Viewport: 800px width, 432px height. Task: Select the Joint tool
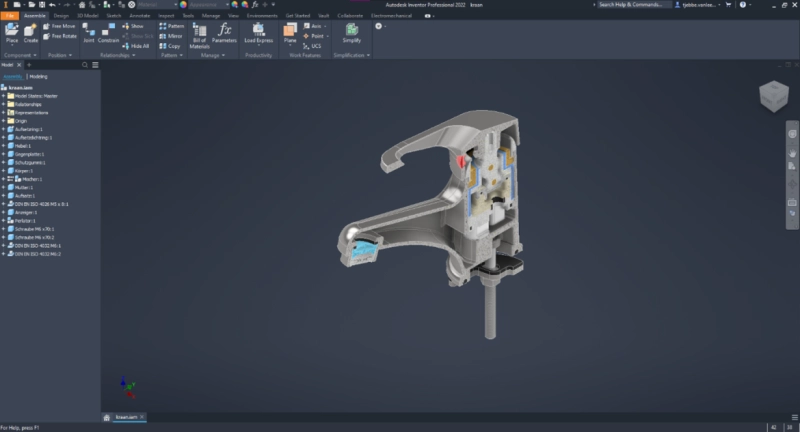click(x=89, y=33)
